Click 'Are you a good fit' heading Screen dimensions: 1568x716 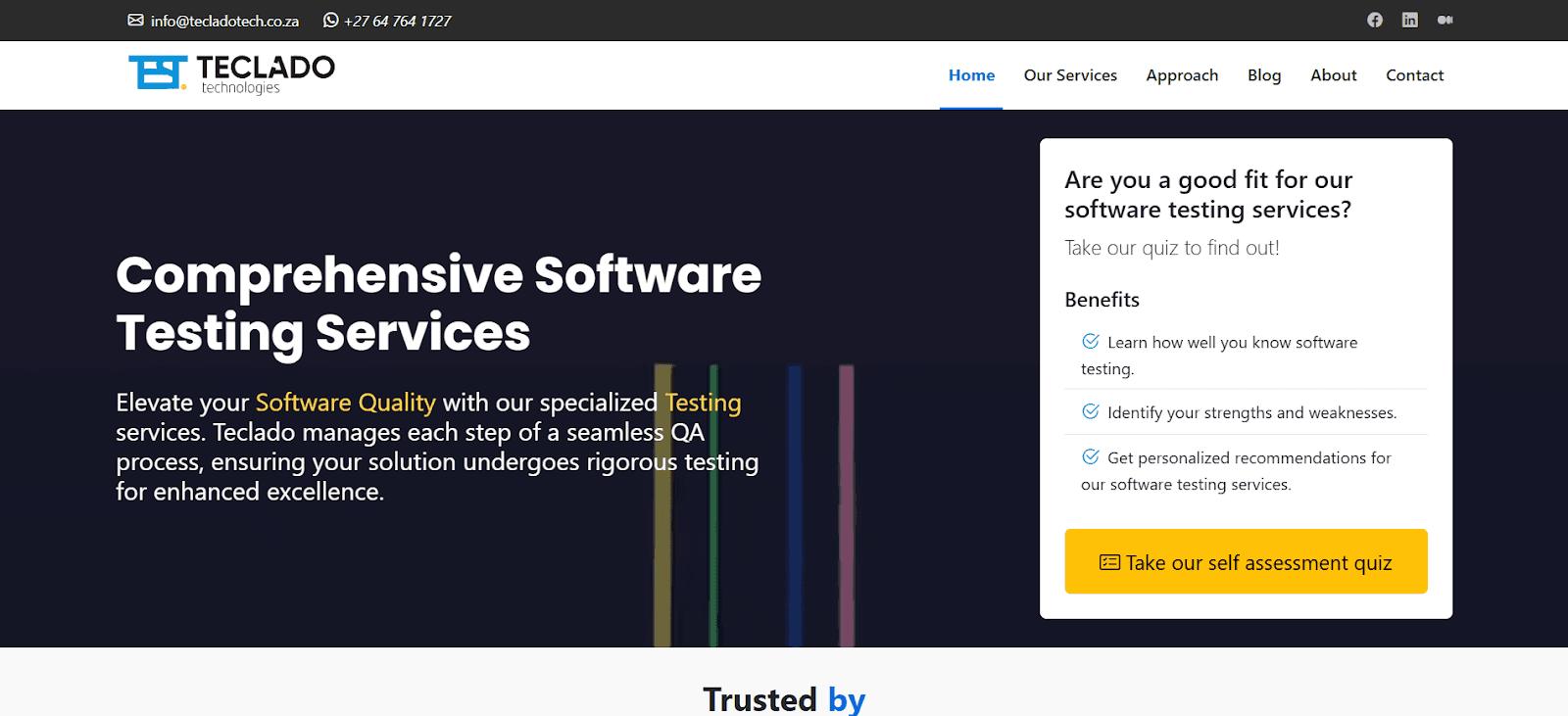pos(1208,194)
